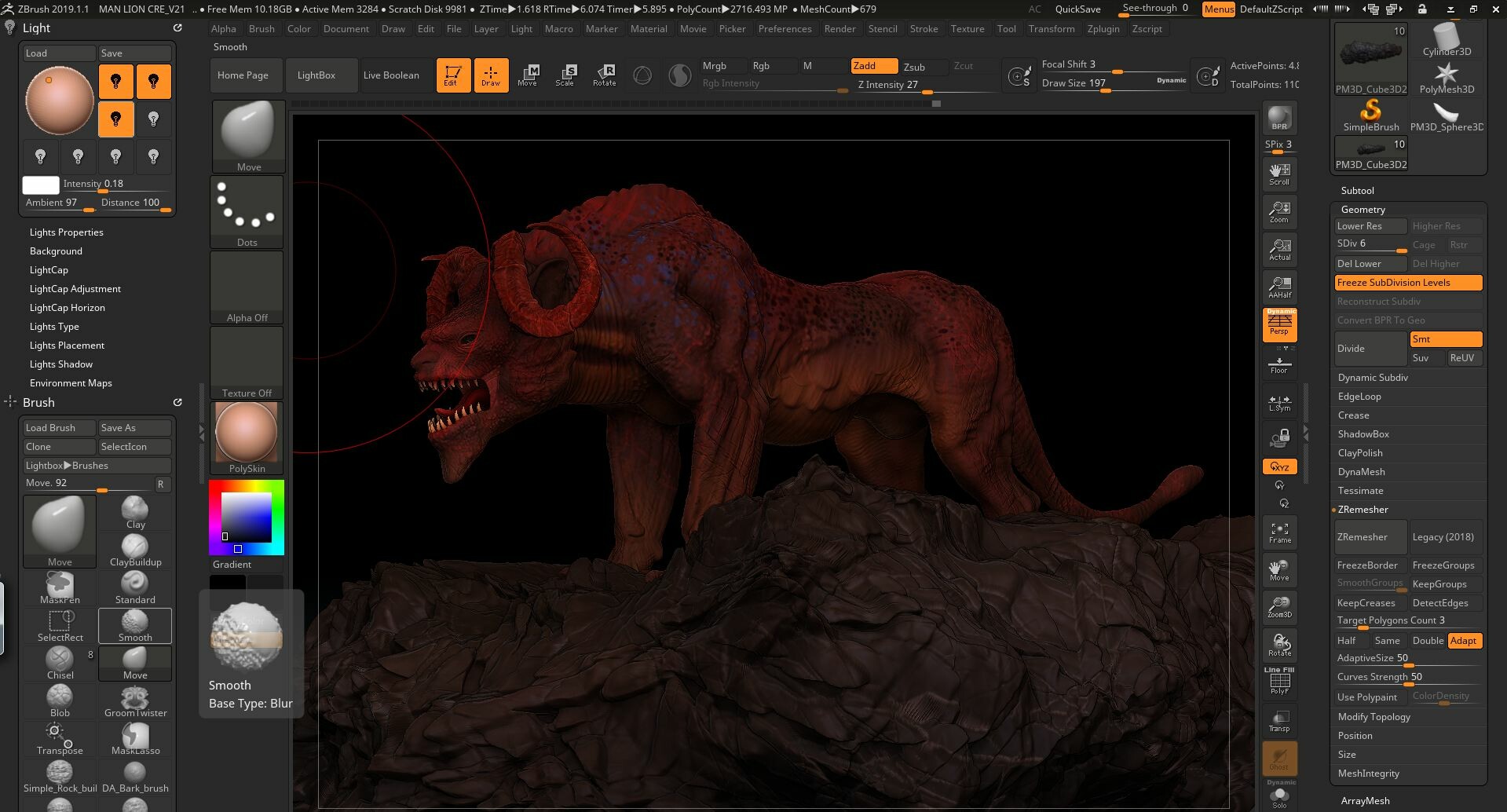
Task: Enable Perspective with the Persp shelf icon
Action: point(1279,326)
